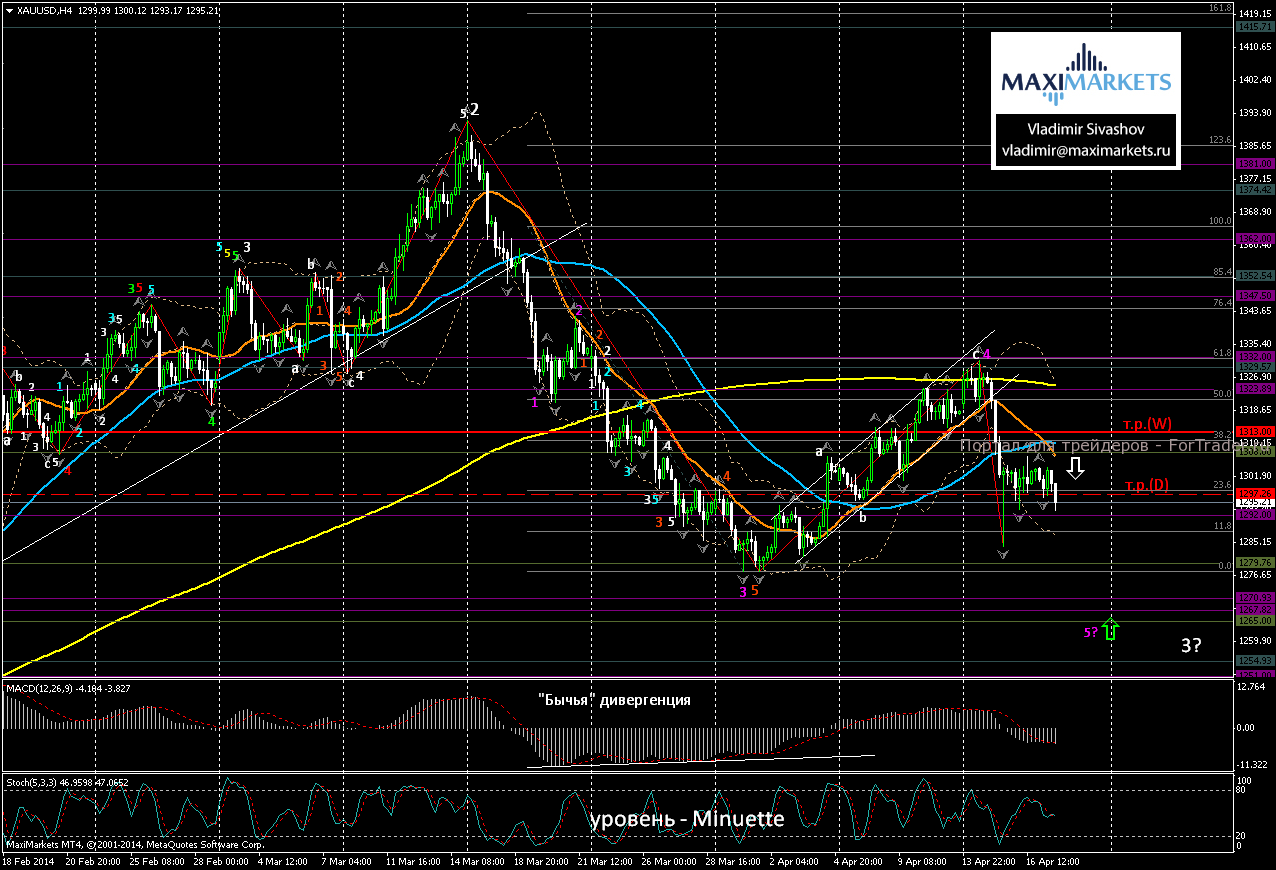
Task: Click the white down arrow marker
Action: click(1076, 467)
